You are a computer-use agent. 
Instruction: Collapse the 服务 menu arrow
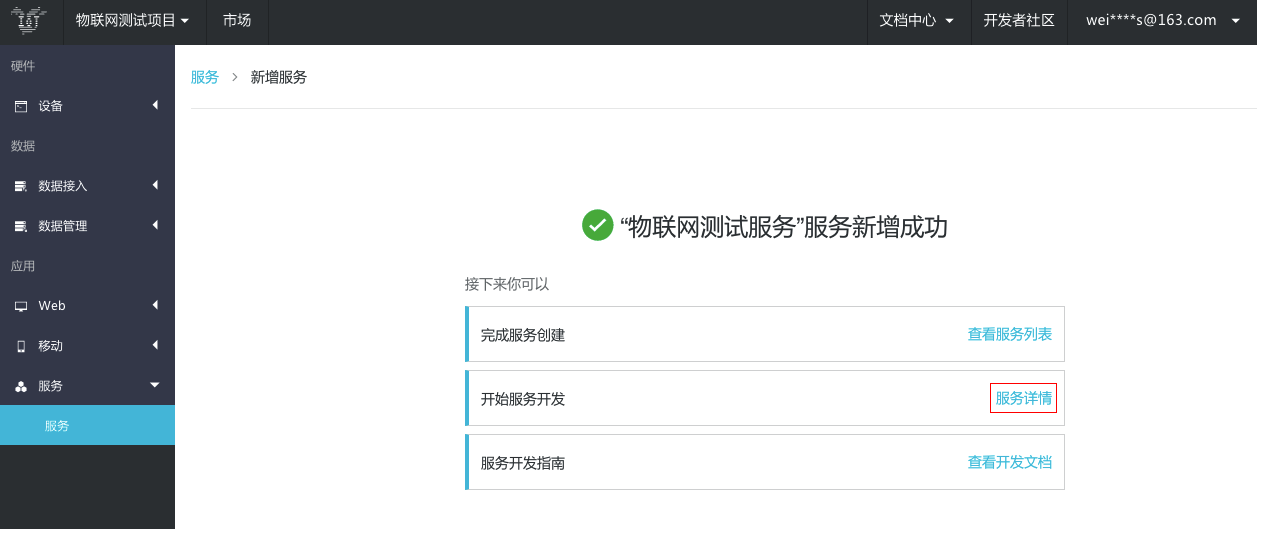tap(155, 385)
